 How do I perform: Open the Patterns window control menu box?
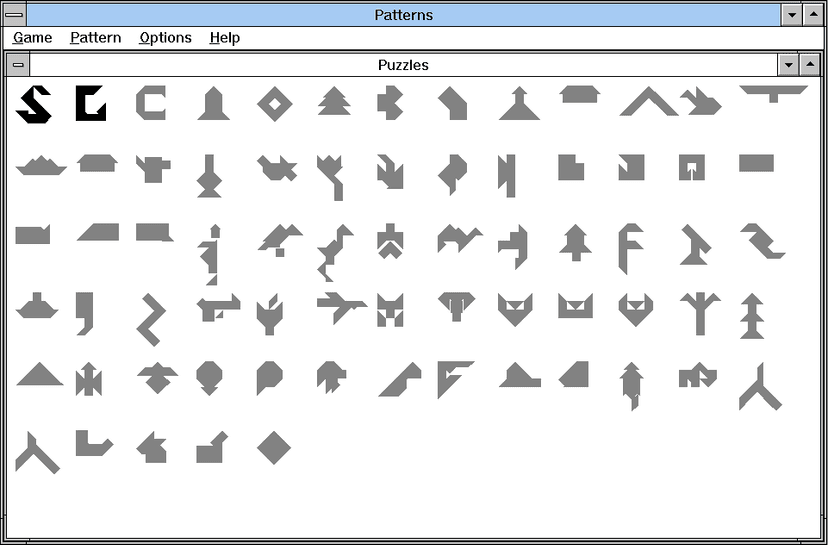click(14, 15)
